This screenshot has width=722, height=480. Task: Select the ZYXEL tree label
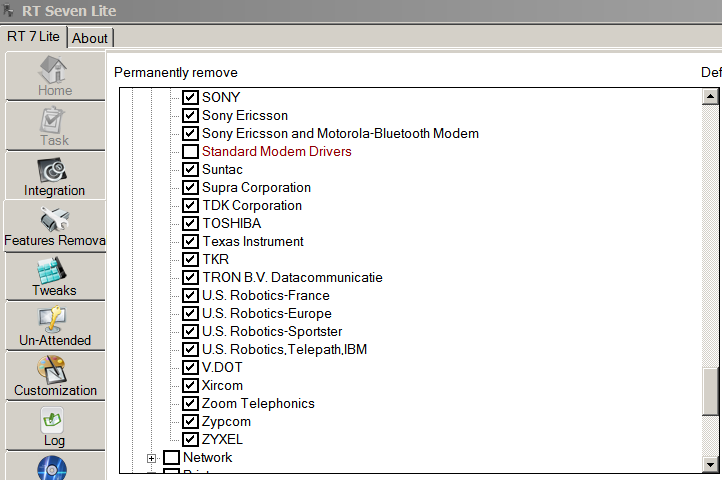(x=222, y=439)
